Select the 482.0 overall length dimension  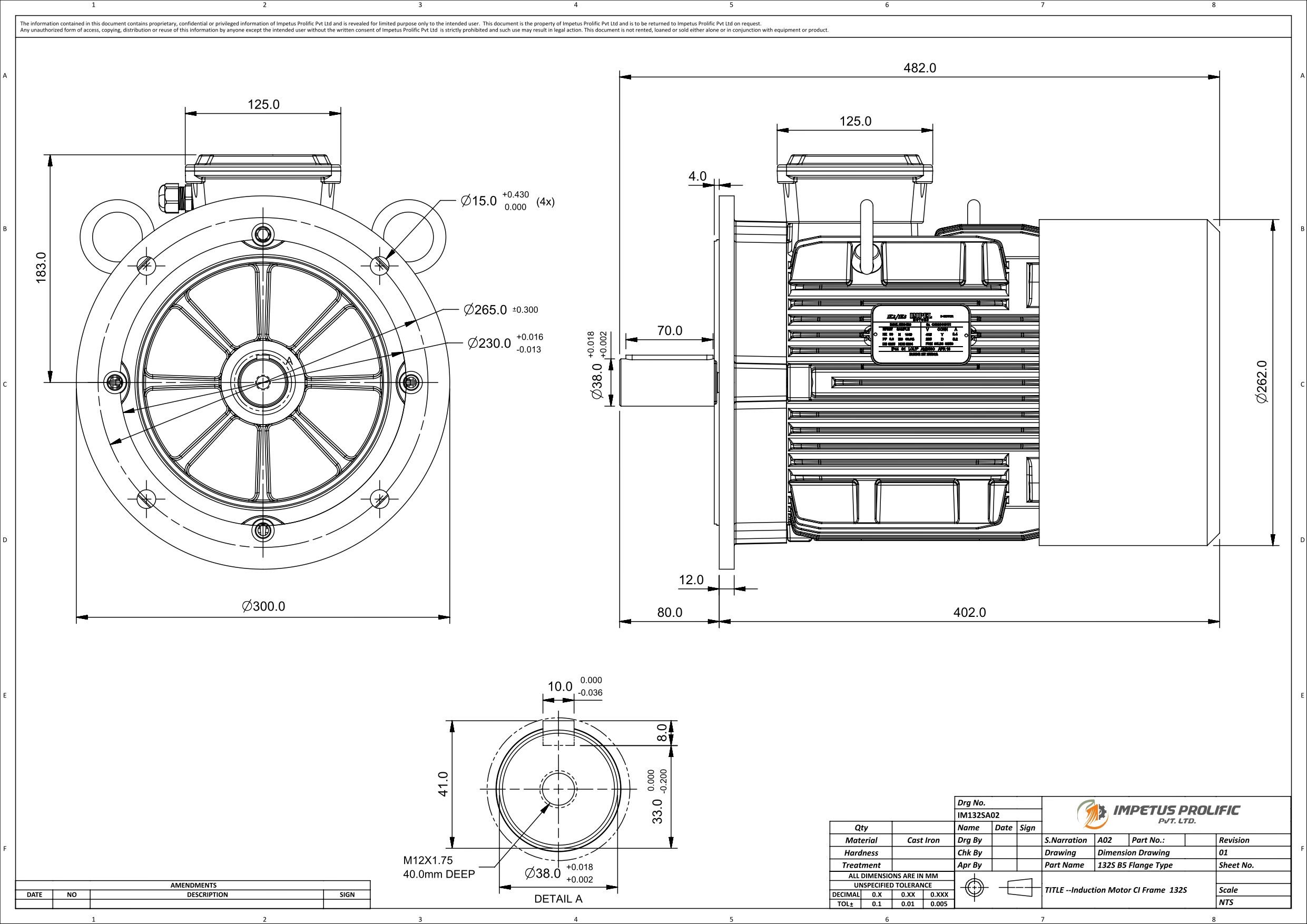point(919,68)
